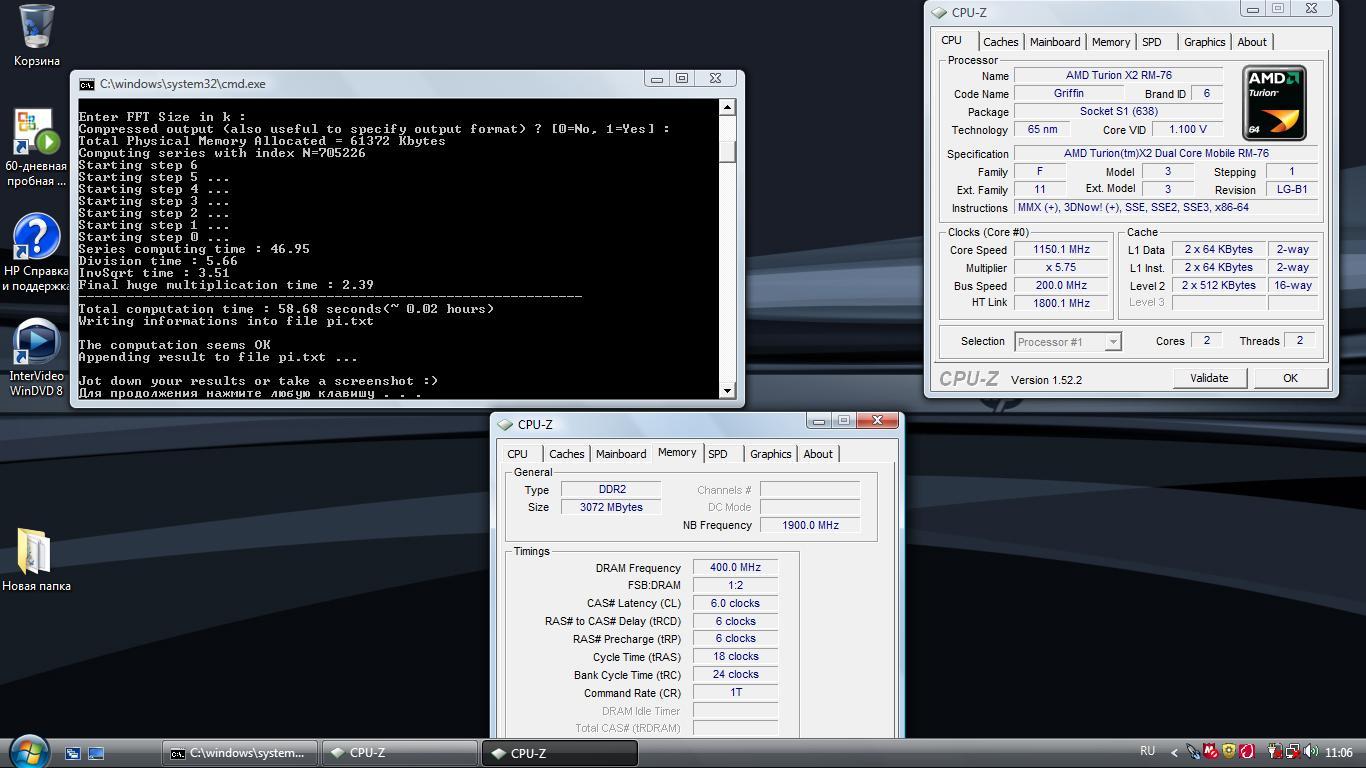Select the 60-дневная пробная Office trial icon

(36, 148)
